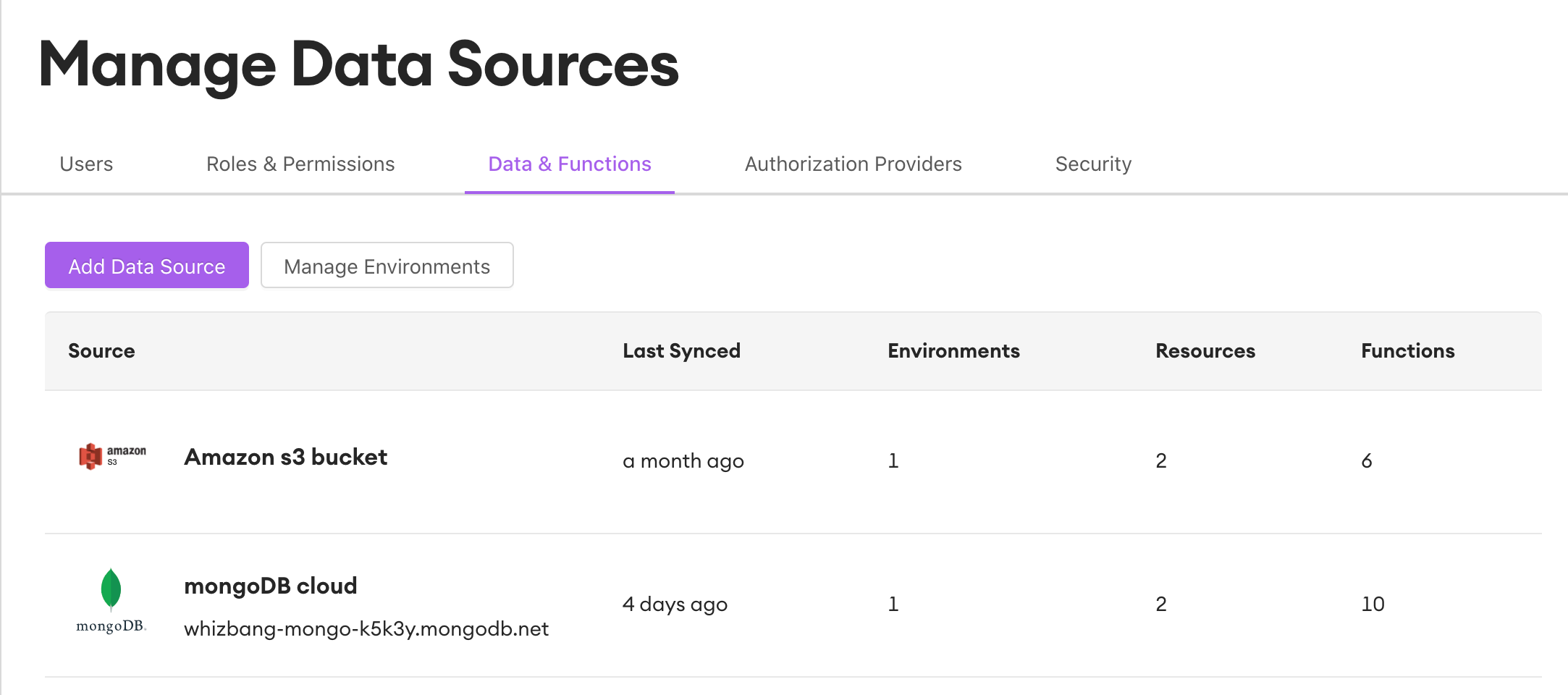Viewport: 1568px width, 695px height.
Task: Open the Users tab
Action: [86, 164]
